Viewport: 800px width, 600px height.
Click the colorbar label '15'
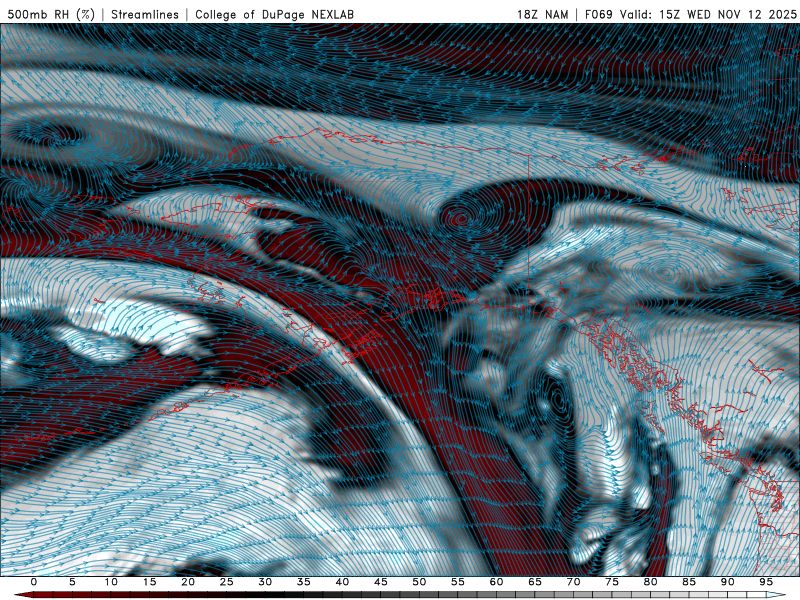click(149, 582)
